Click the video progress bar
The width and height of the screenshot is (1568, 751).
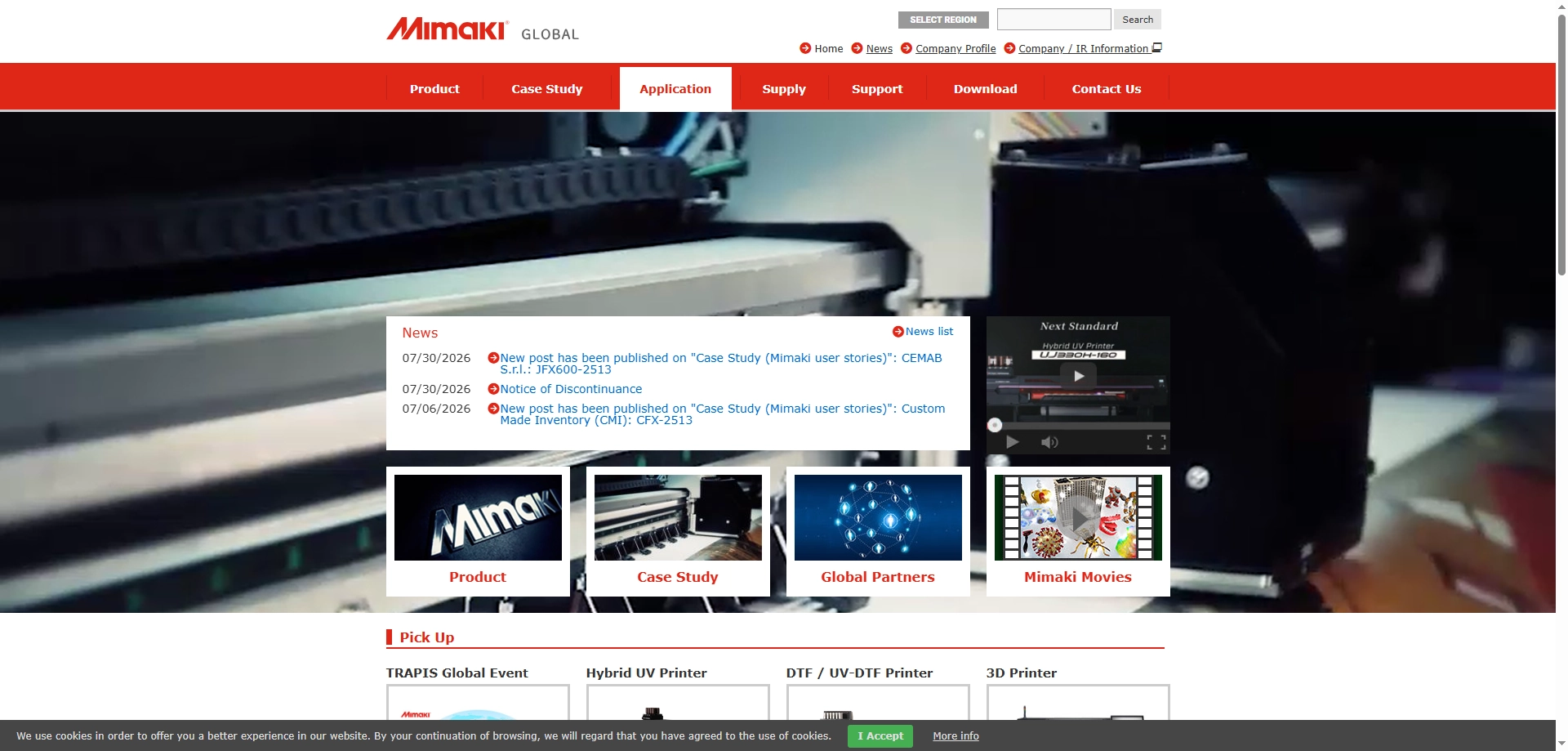coord(1078,425)
